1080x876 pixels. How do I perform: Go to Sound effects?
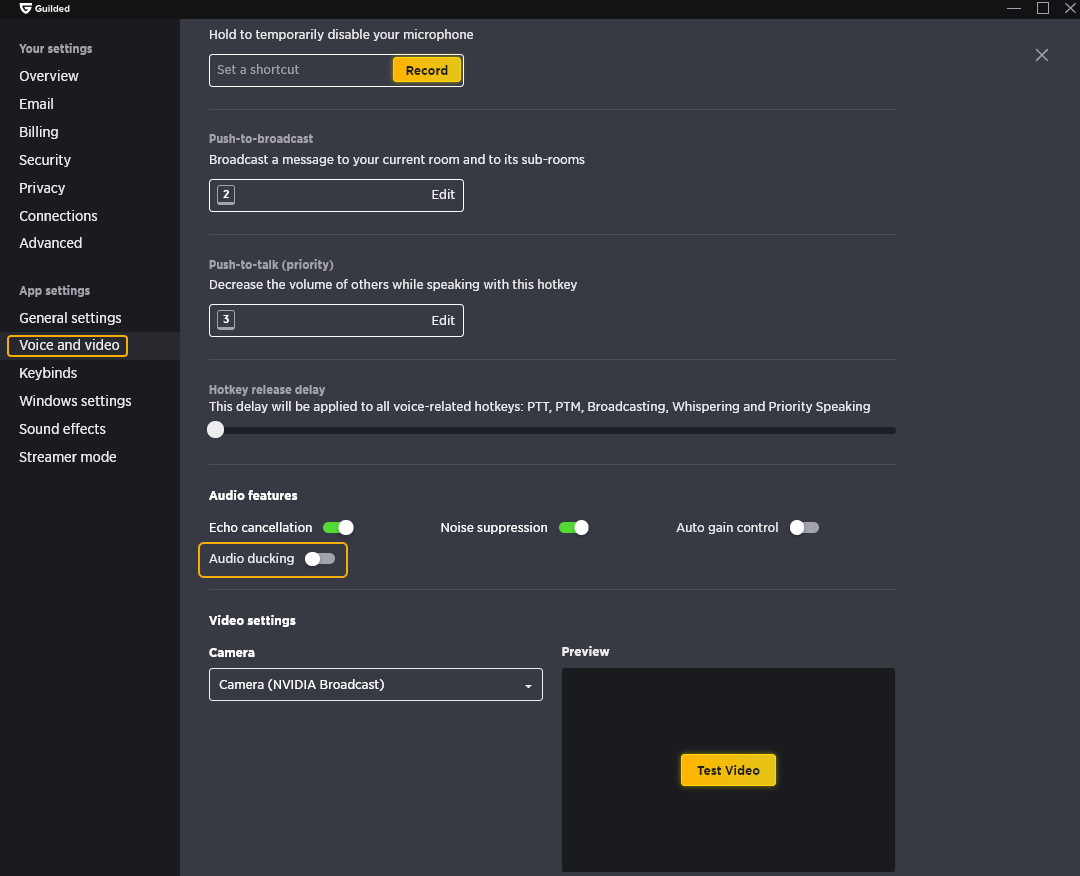click(63, 429)
